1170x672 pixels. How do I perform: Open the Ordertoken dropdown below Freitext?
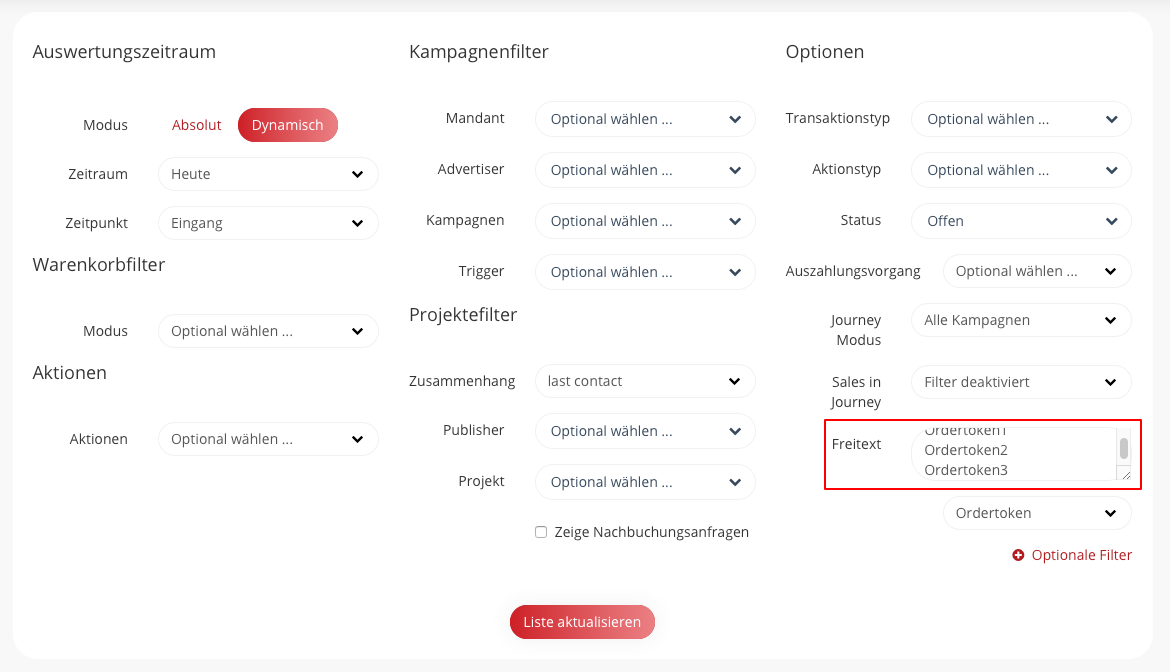pyautogui.click(x=1037, y=513)
